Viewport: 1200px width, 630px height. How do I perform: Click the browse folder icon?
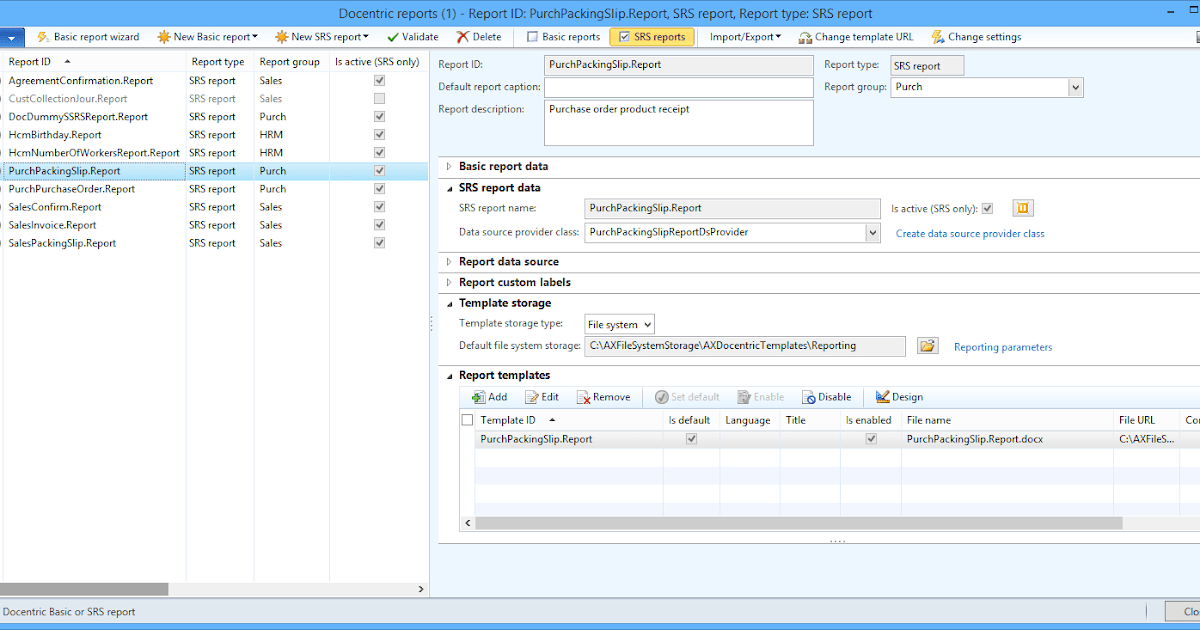coord(927,346)
